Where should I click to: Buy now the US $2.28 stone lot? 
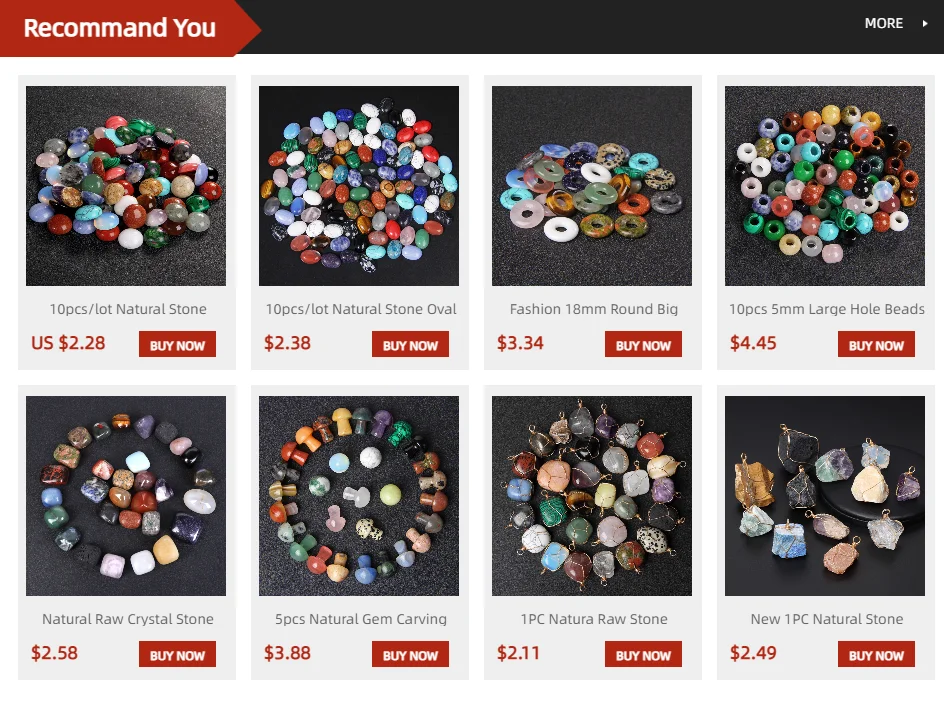(x=177, y=344)
